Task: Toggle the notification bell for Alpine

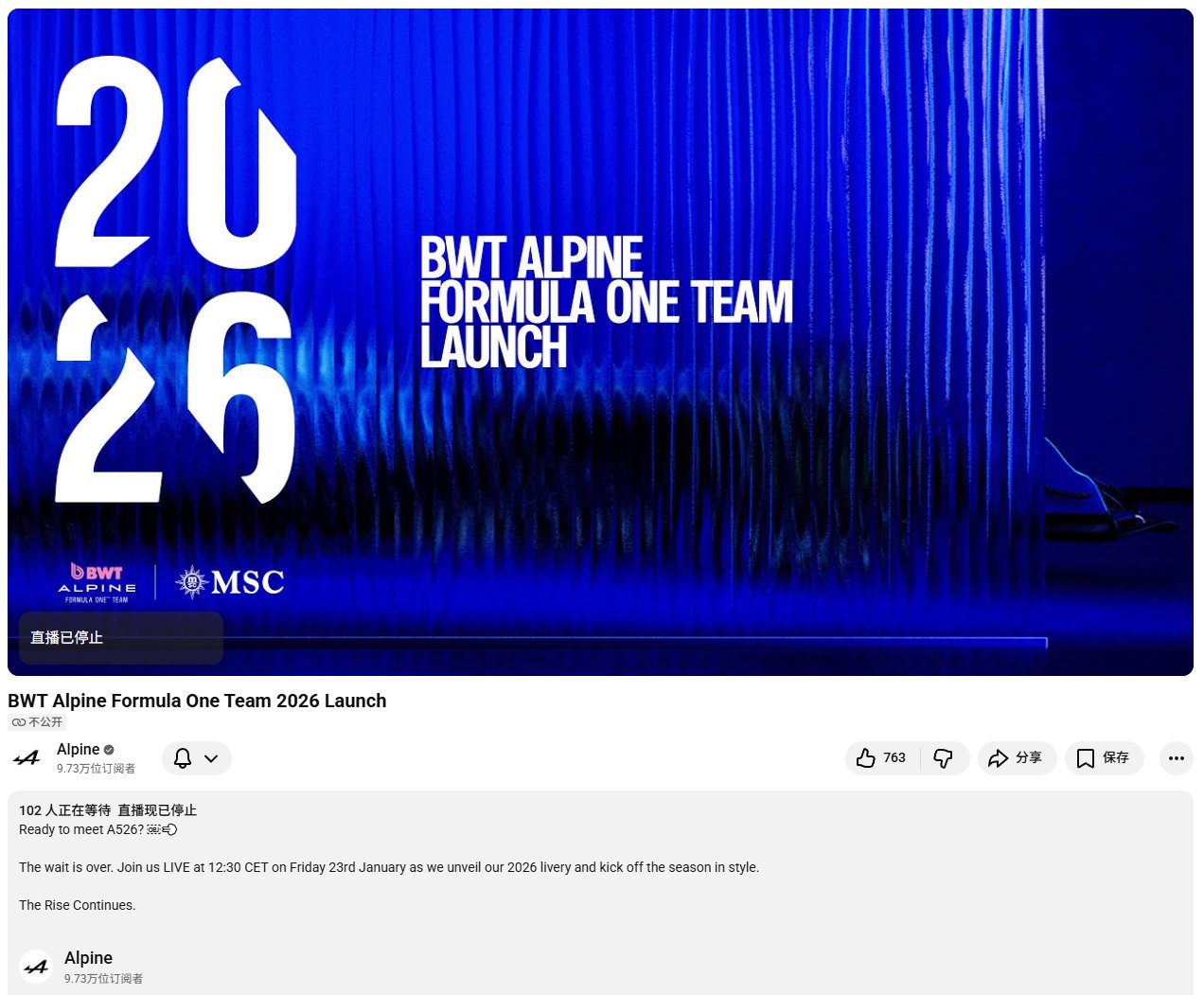Action: (x=183, y=758)
